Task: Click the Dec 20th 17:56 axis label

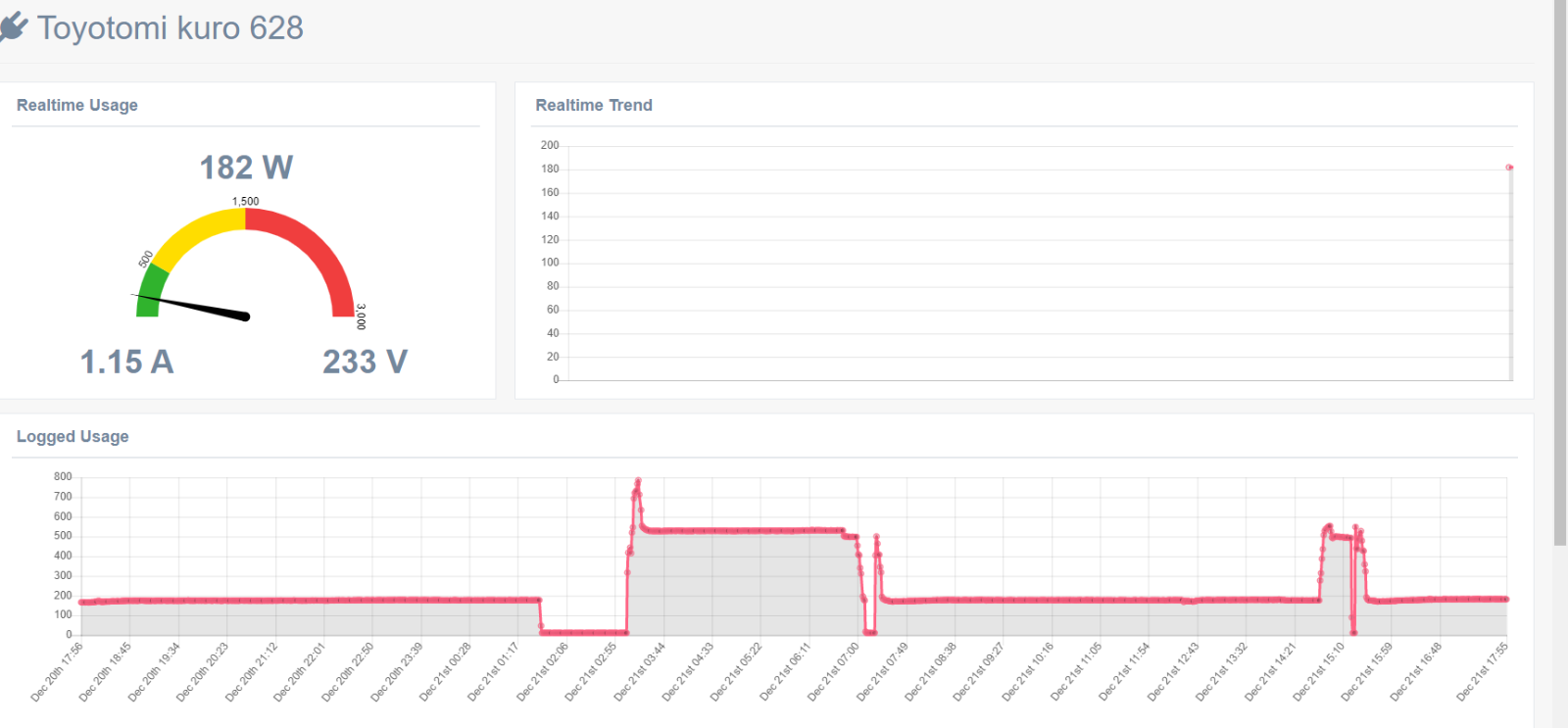Action: coord(57,672)
